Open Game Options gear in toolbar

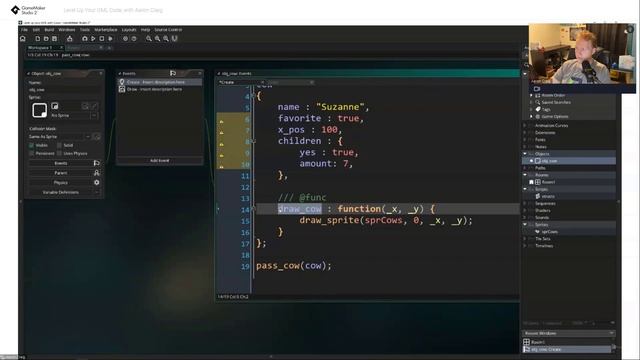click(125, 38)
